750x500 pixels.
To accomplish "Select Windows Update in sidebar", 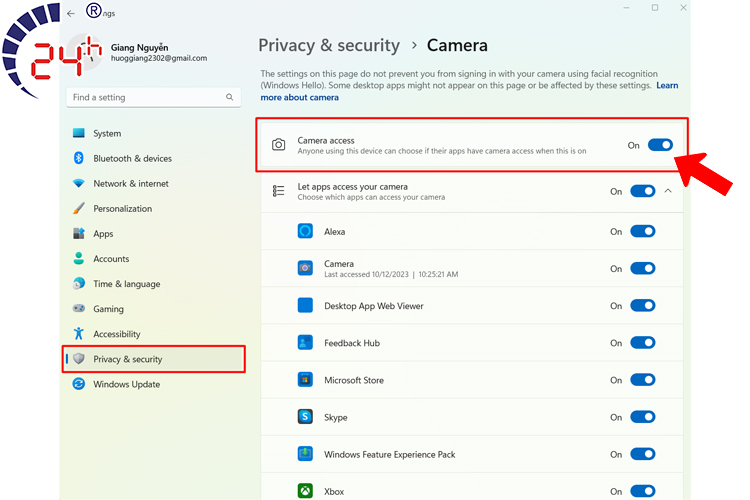I will [127, 384].
